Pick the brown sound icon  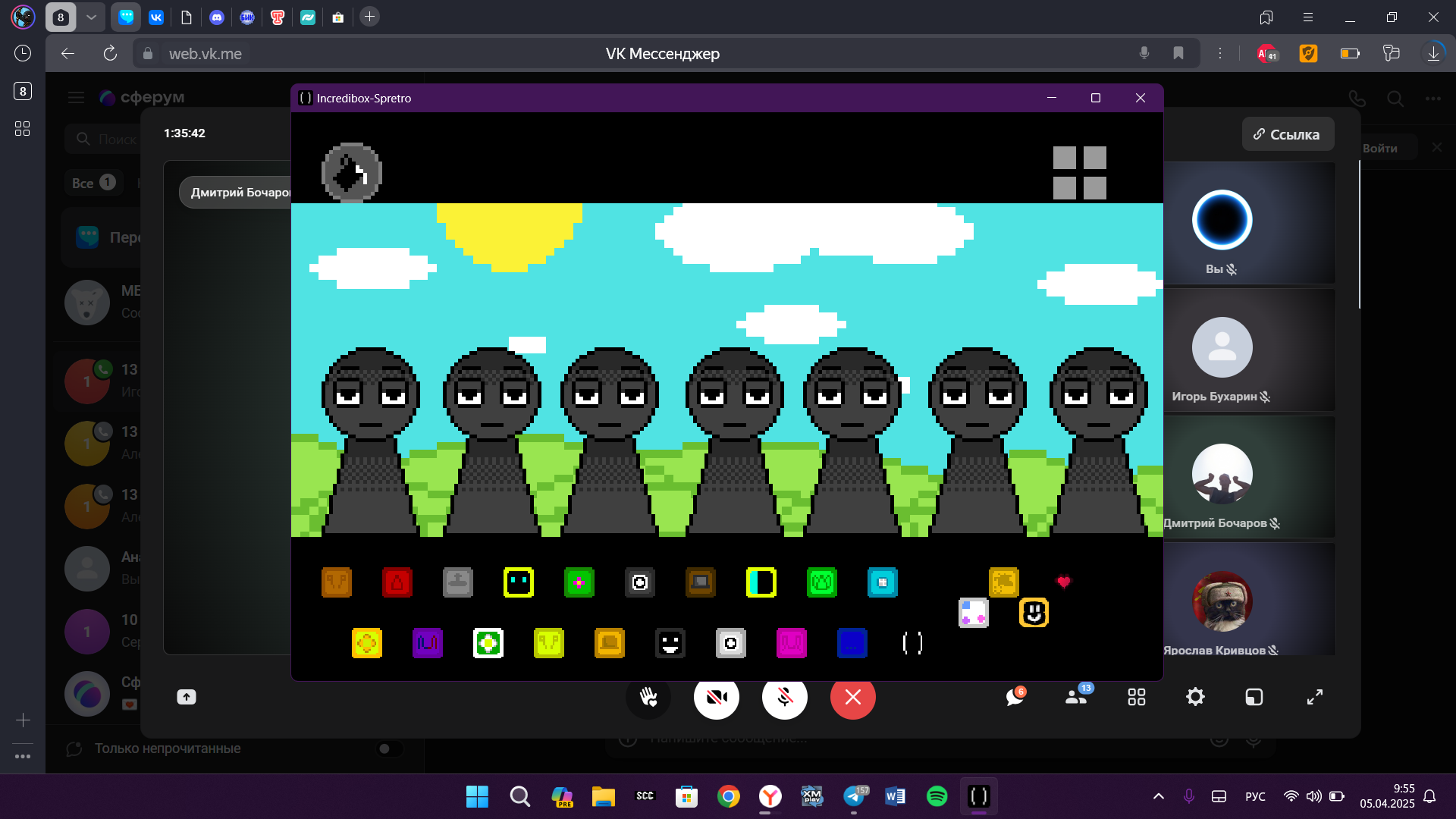(x=701, y=582)
